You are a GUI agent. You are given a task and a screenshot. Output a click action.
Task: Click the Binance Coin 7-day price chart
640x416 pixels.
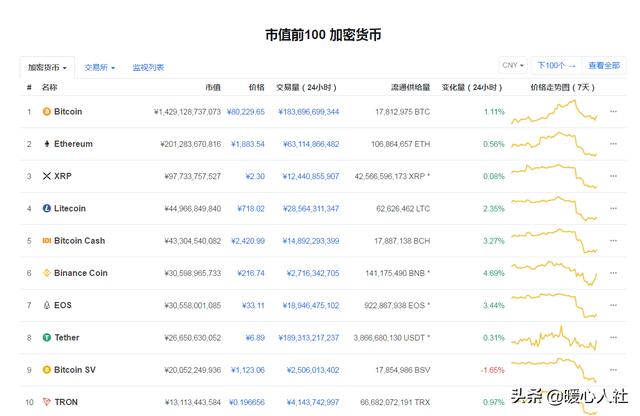(554, 273)
